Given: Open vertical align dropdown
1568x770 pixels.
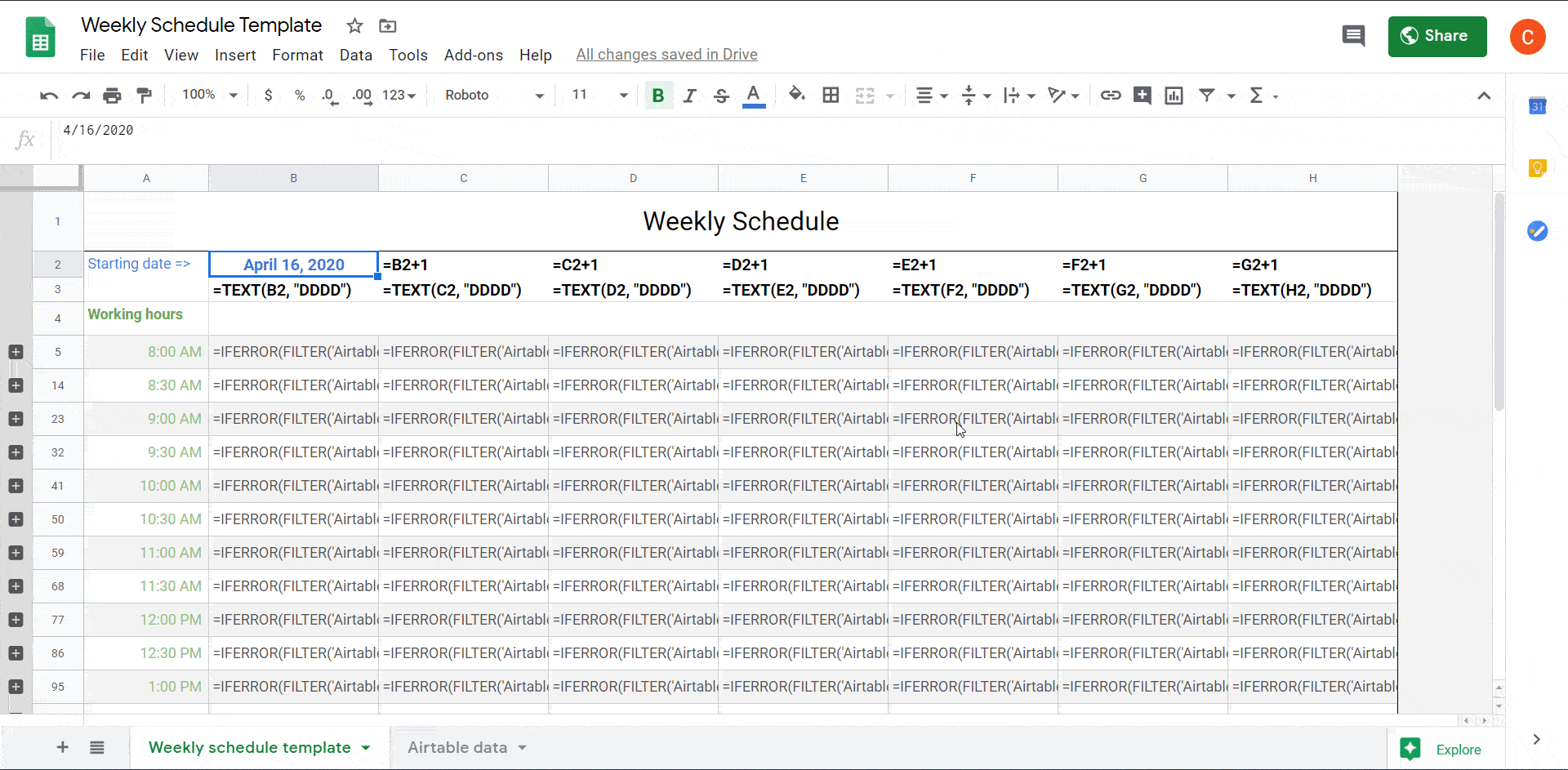Looking at the screenshot, I should pyautogui.click(x=976, y=96).
